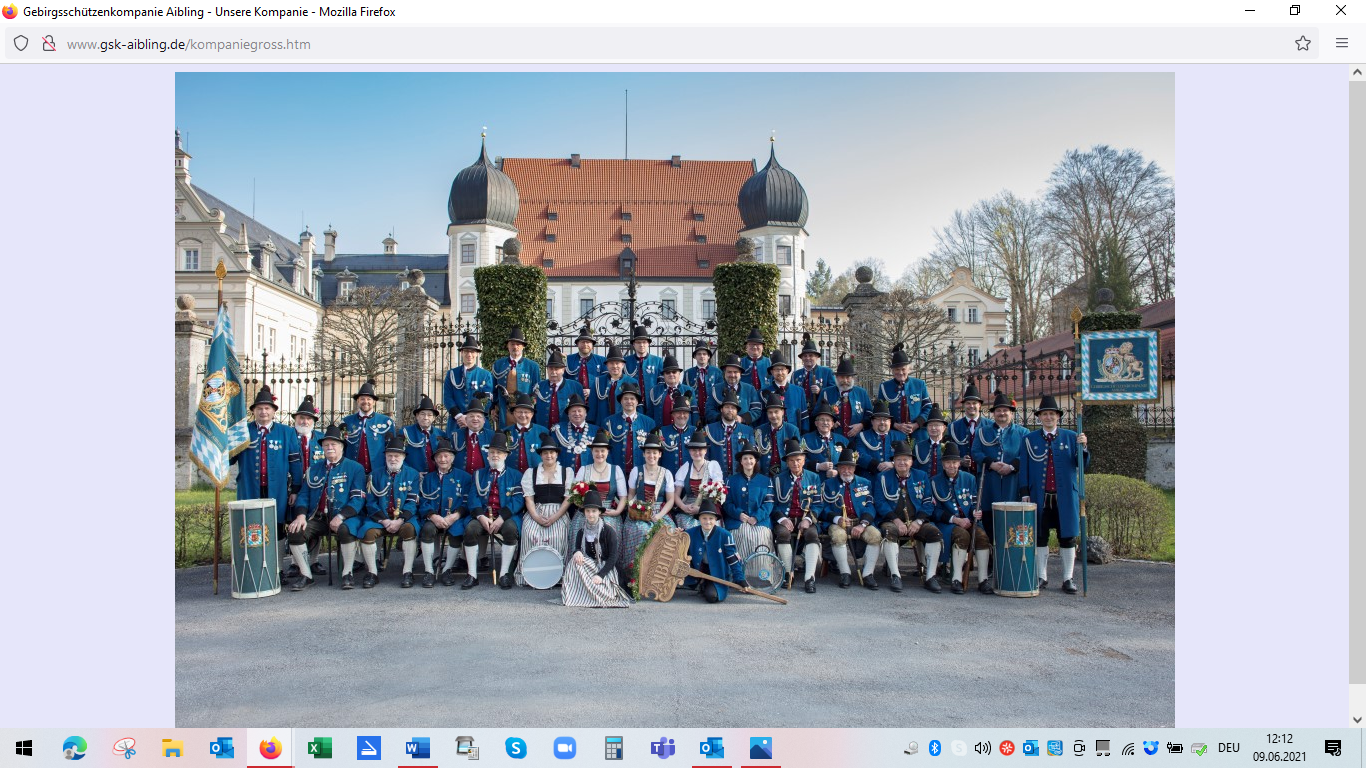Open Skype from the taskbar
Screen dimensions: 1366x768
[x=515, y=748]
